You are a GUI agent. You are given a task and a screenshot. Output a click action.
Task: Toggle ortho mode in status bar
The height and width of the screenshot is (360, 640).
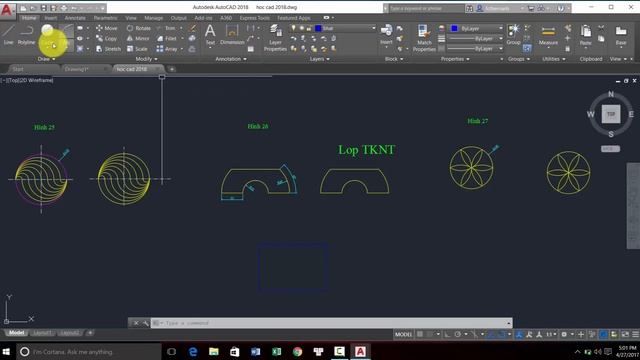tap(447, 334)
